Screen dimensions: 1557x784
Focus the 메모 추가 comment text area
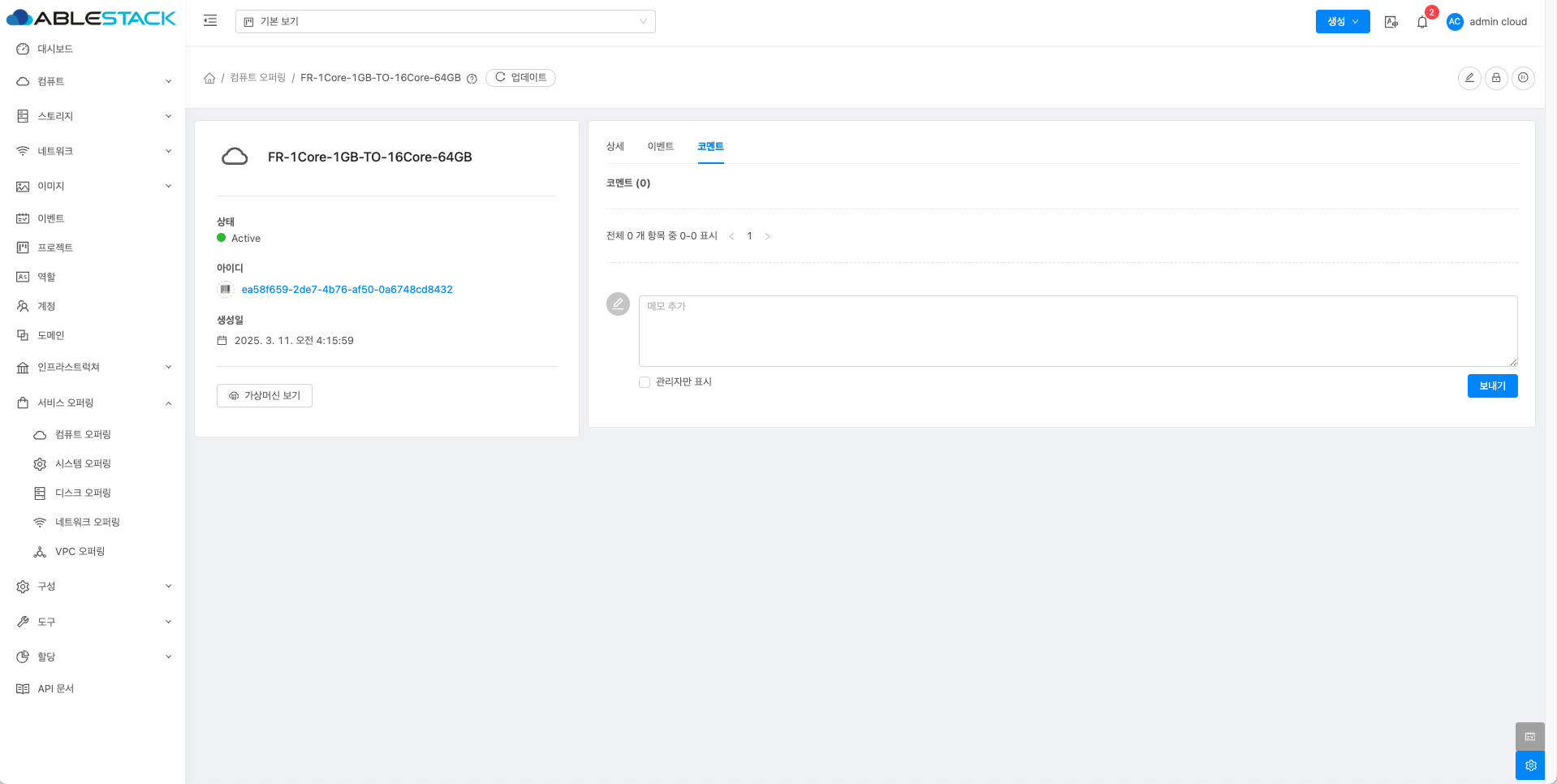point(1078,331)
